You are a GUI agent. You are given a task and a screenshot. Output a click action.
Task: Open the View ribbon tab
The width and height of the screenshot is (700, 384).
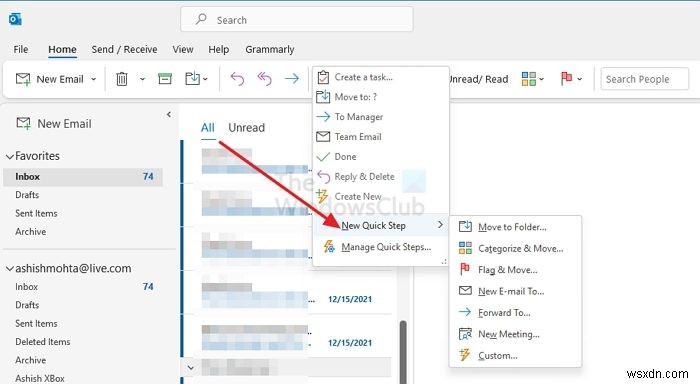click(x=183, y=49)
